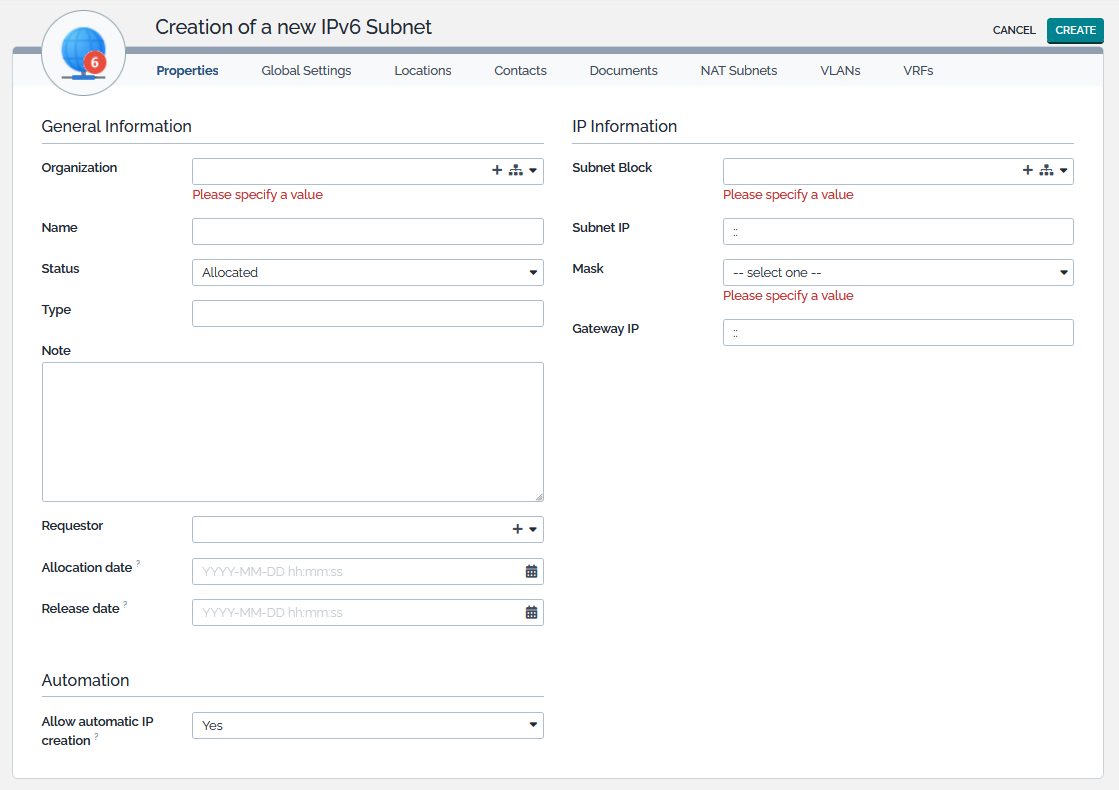Open calendar picker for Release date
1119x790 pixels.
(x=531, y=613)
